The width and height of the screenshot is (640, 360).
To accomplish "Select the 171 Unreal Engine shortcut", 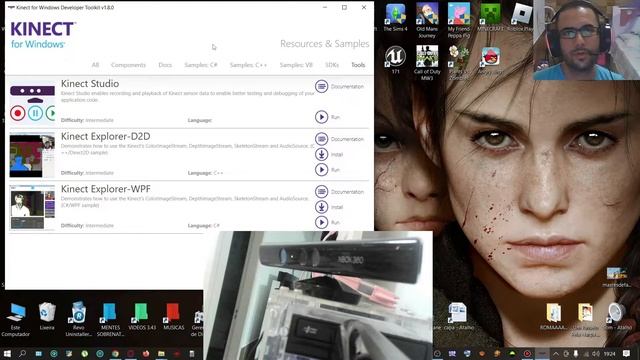I will (395, 60).
